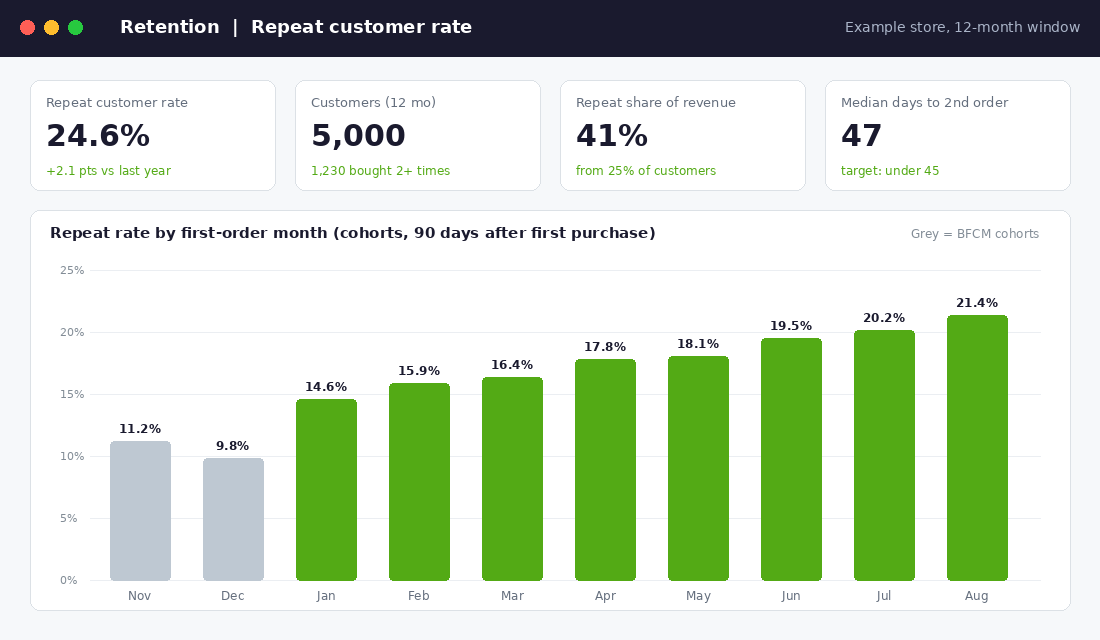Image resolution: width=1100 pixels, height=640 pixels.
Task: Click the grey Nov cohort bar
Action: (x=140, y=511)
